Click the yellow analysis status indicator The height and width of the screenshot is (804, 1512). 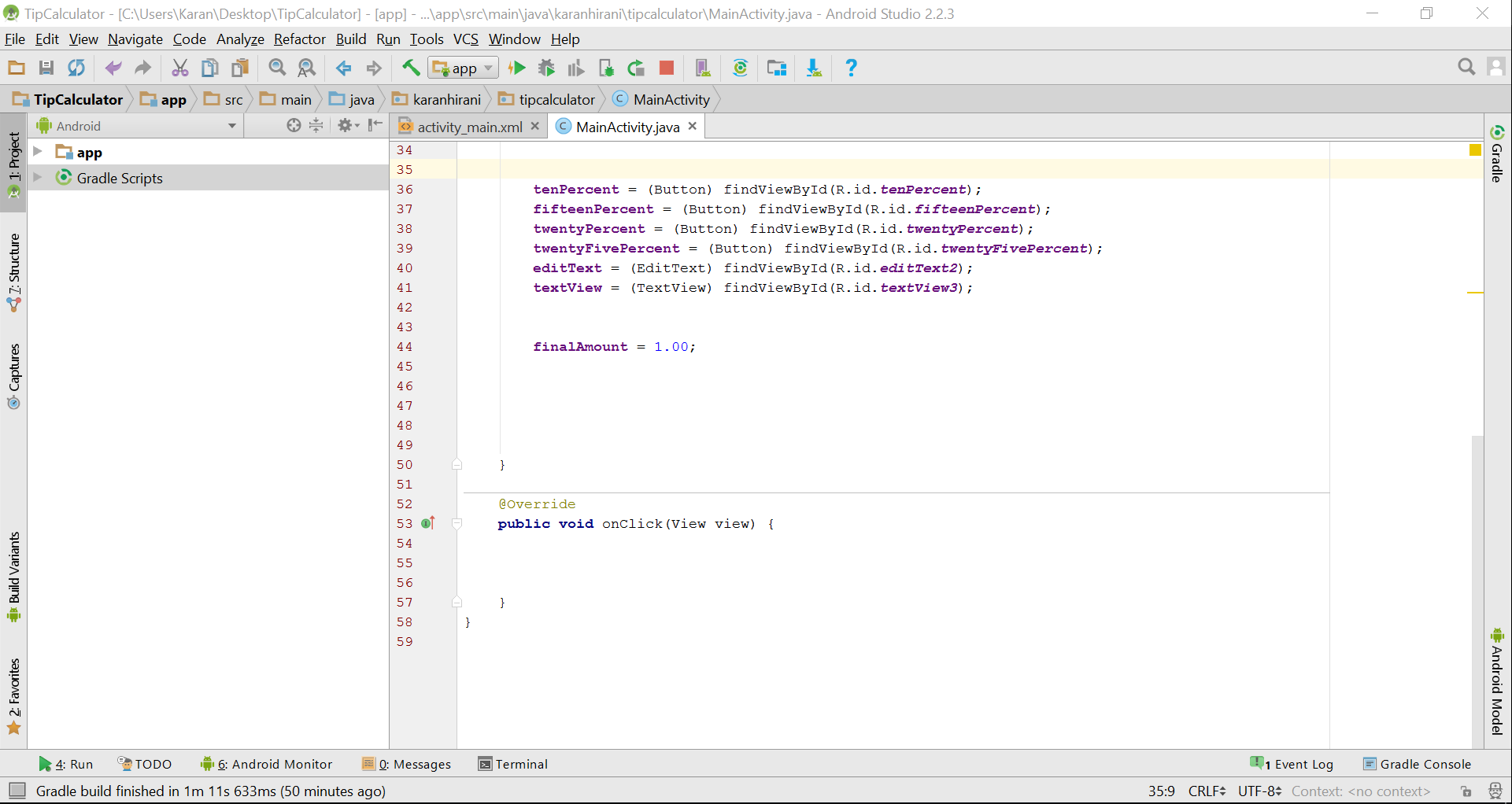point(1475,150)
